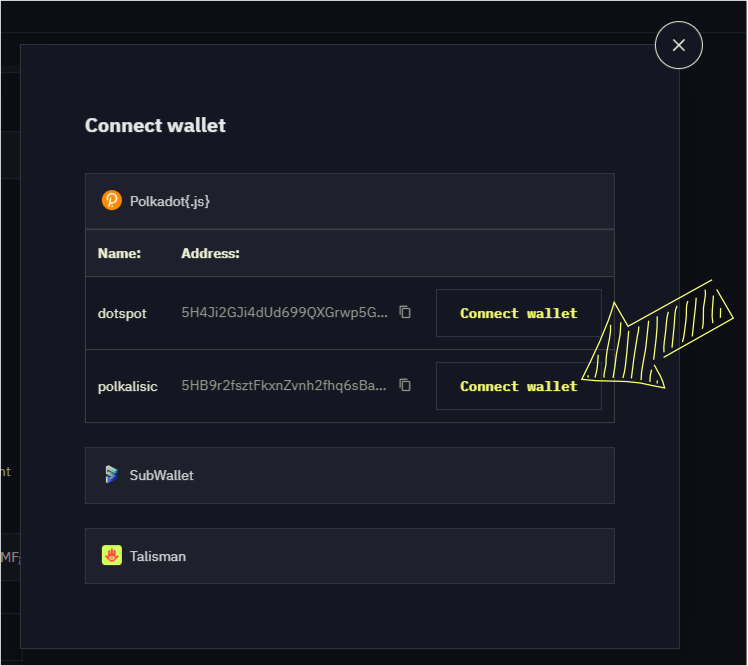Copy the dotspot account address
This screenshot has height=666, width=748.
pyautogui.click(x=405, y=312)
